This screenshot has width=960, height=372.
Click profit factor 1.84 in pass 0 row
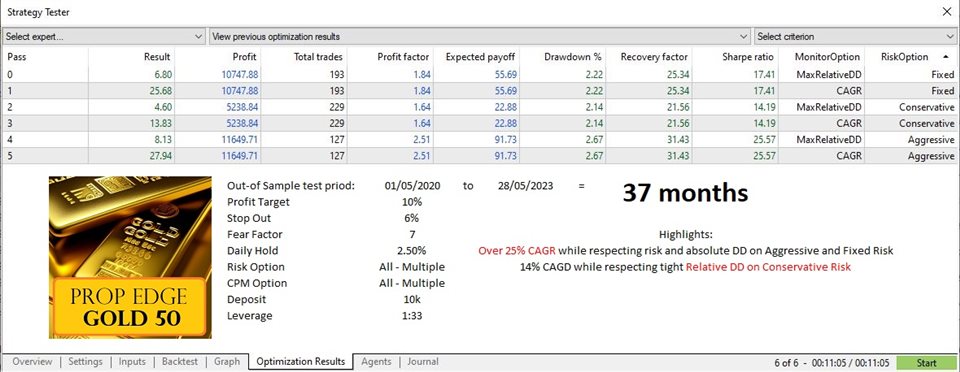421,74
